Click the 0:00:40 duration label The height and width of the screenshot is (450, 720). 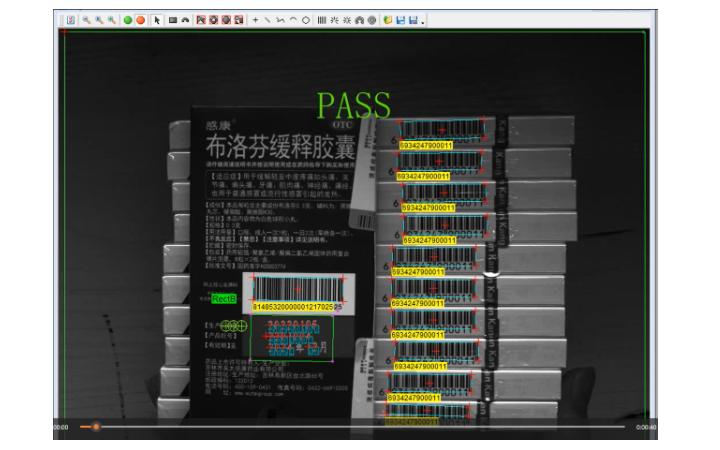[x=646, y=428]
